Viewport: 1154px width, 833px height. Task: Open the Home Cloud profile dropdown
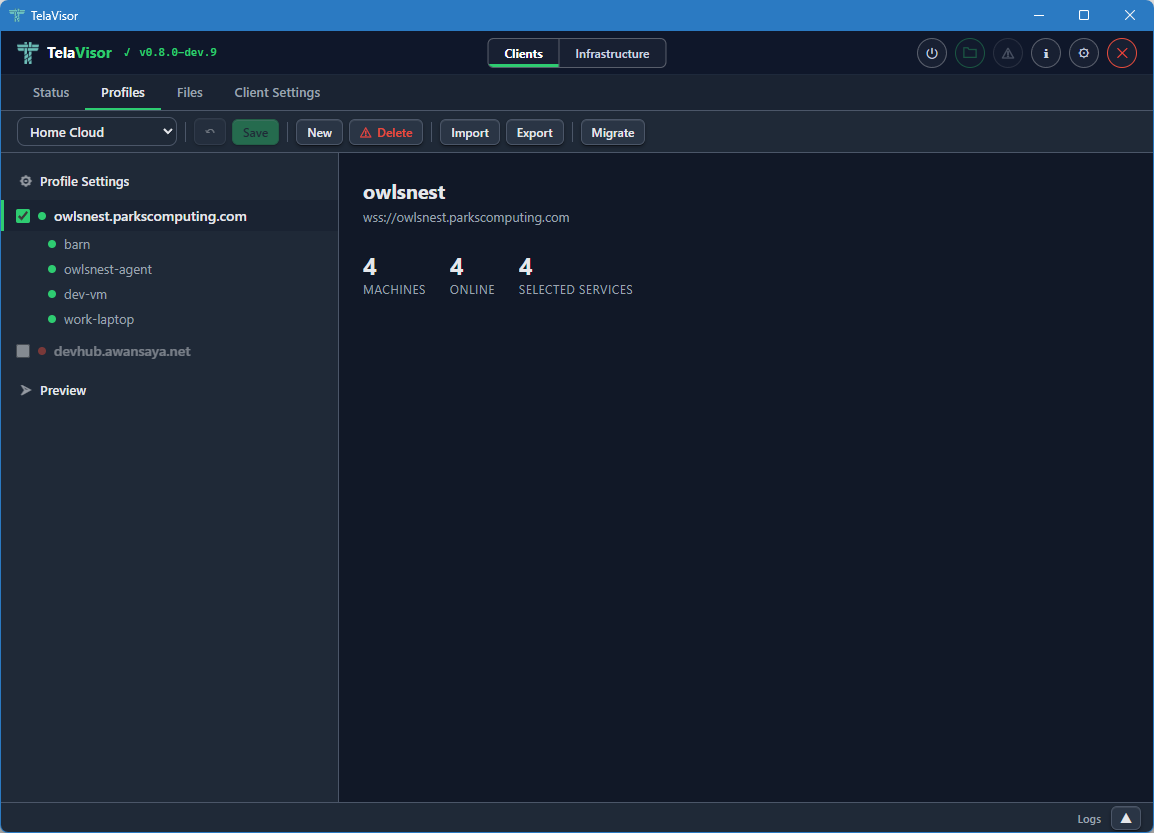96,131
